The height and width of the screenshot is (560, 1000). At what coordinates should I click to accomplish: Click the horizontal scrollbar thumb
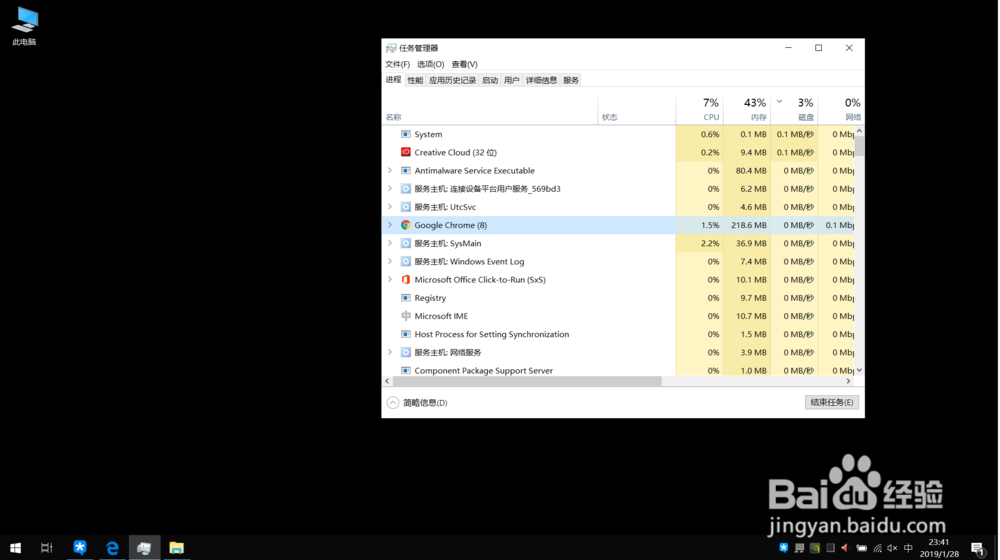527,381
